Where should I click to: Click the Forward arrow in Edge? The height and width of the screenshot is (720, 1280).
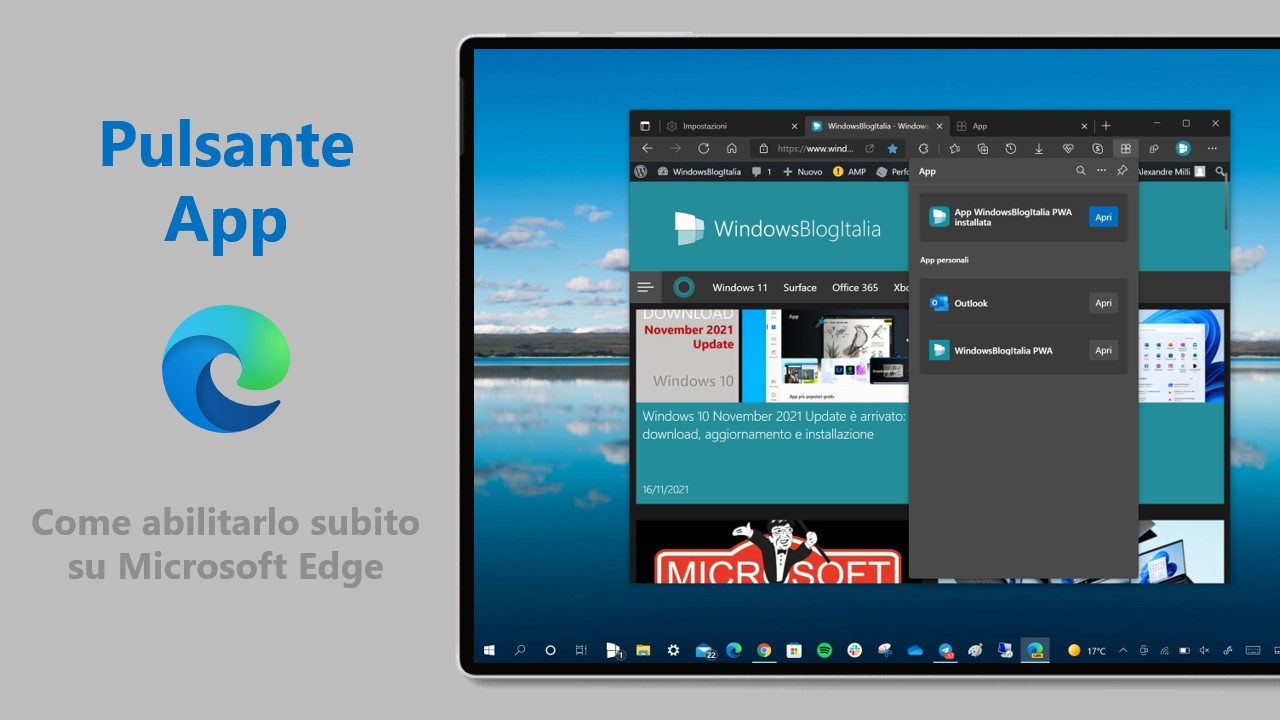pyautogui.click(x=675, y=148)
